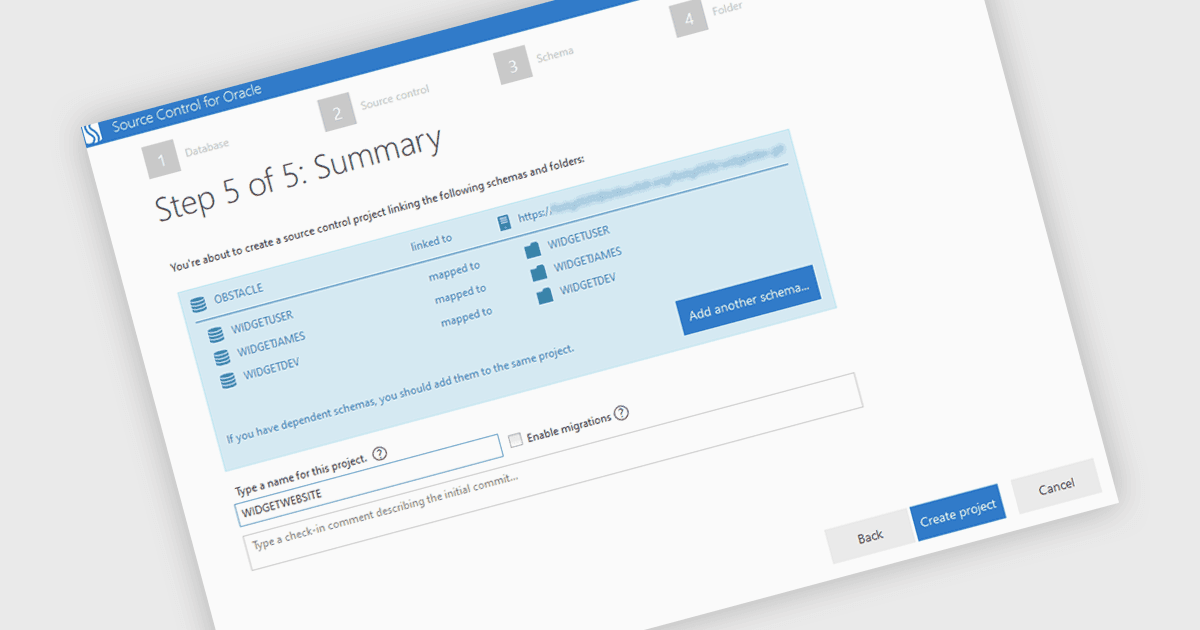The image size is (1200, 630).
Task: Go to step 2 Source control
Action: (338, 114)
